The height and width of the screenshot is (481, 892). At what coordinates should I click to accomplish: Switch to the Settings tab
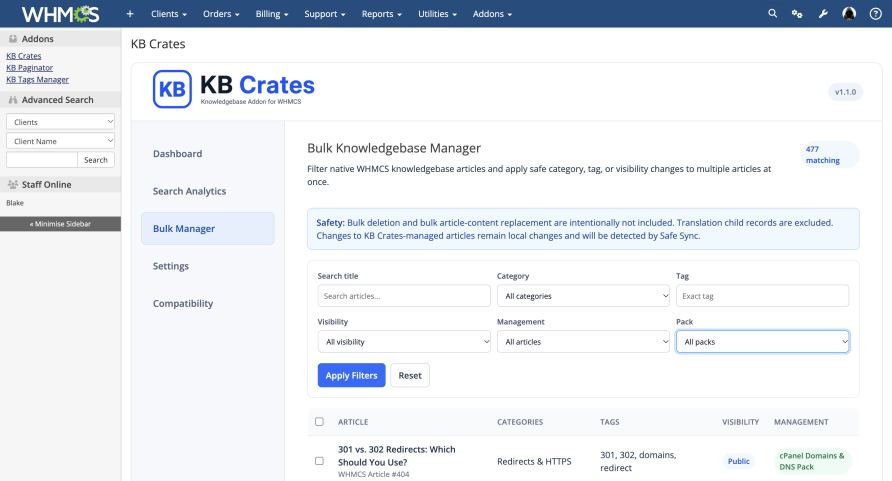point(208,266)
